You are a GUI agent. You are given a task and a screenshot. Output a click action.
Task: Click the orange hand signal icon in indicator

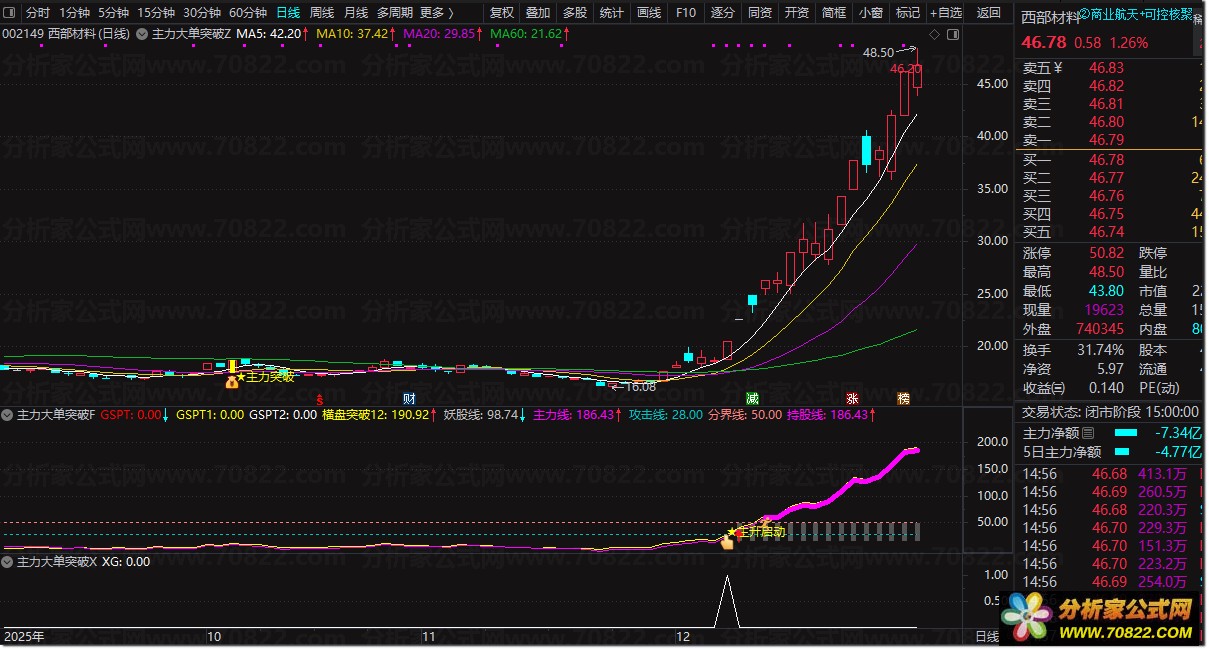(727, 542)
